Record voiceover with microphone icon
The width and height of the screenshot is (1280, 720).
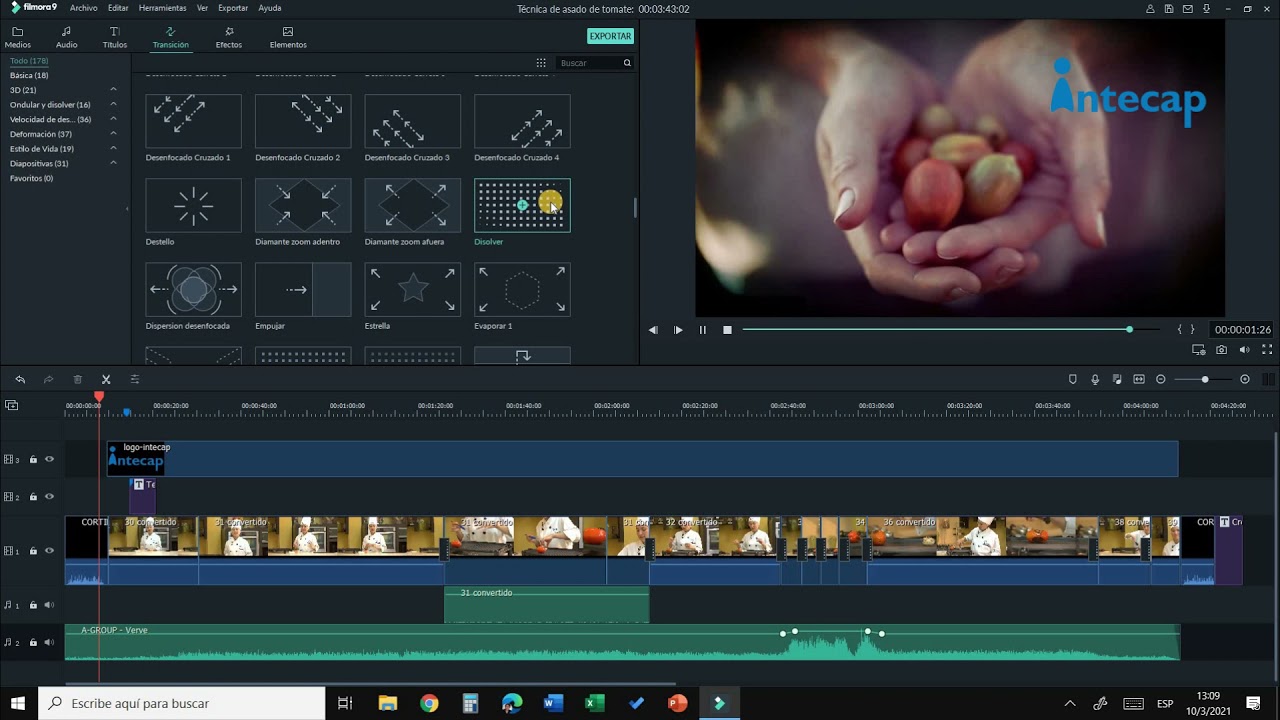[1095, 379]
